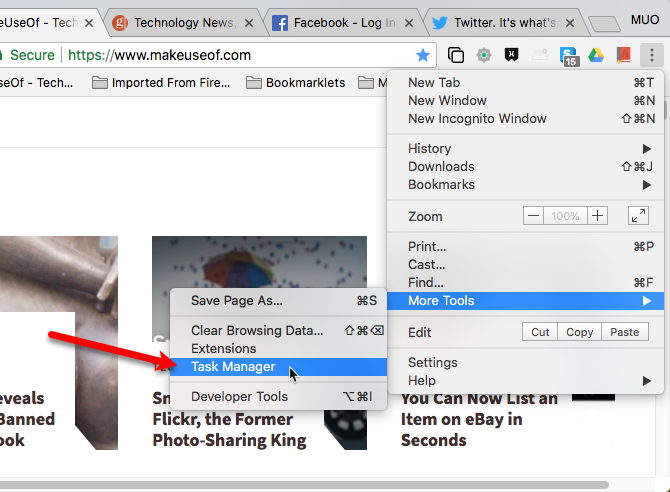The width and height of the screenshot is (670, 492).
Task: Expand the Bookmarks submenu
Action: (x=526, y=184)
